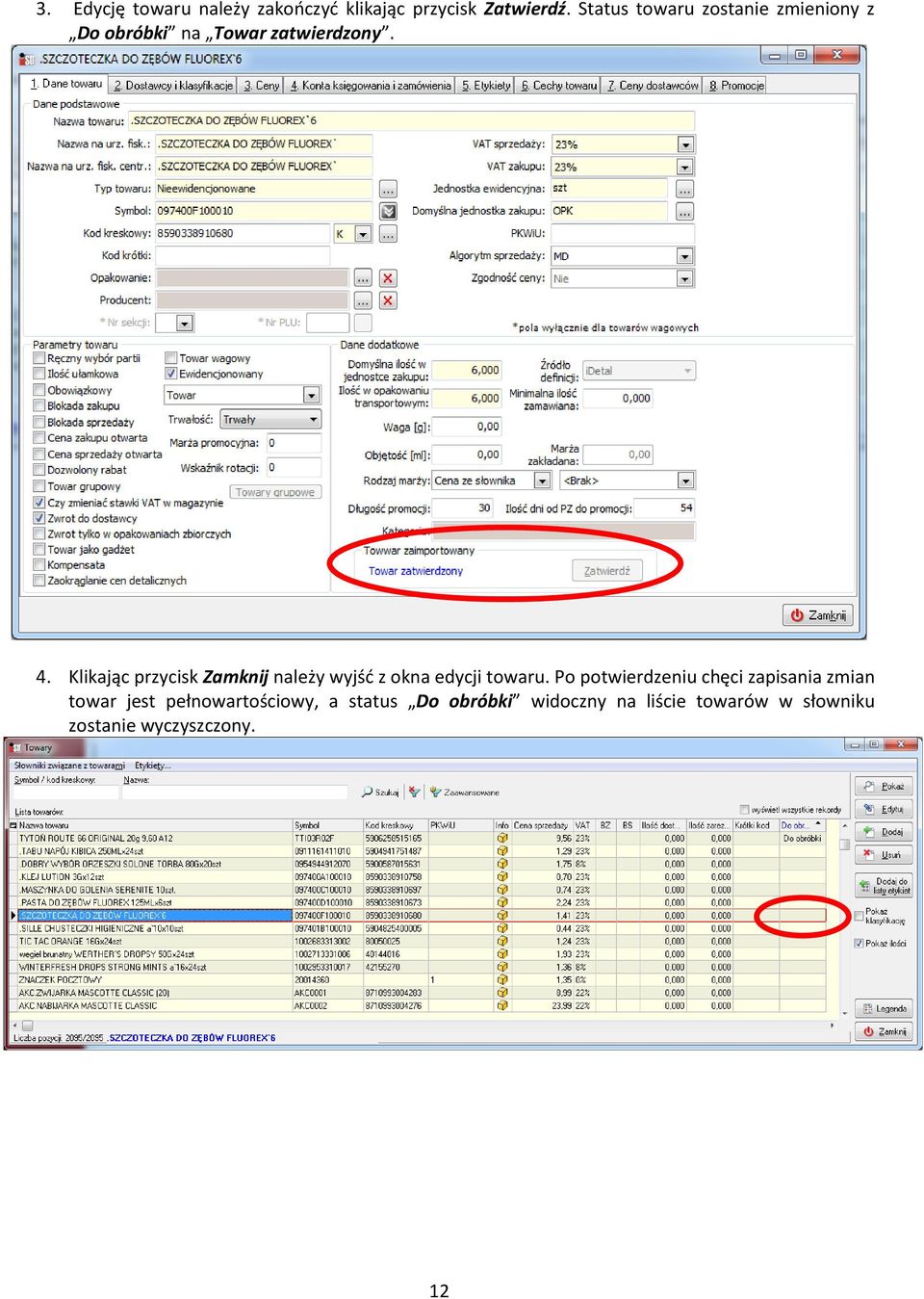Uncheck Pokaż ilości checkbox
Viewport: 924px width, 1299px height.
point(859,943)
